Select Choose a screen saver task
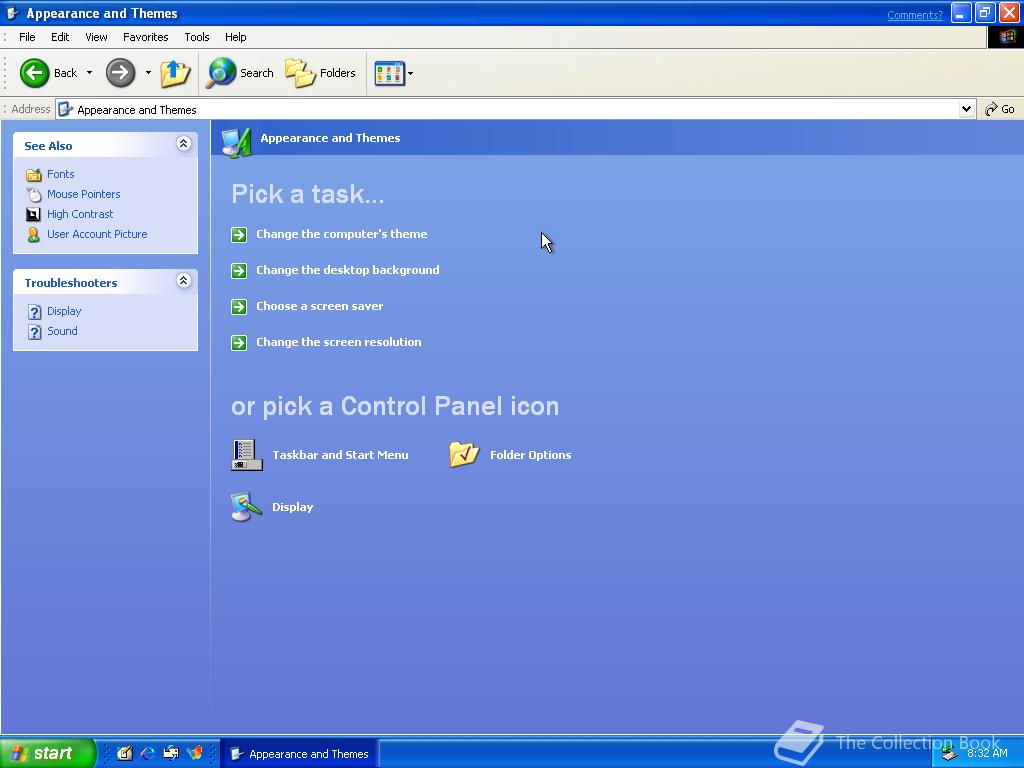The width and height of the screenshot is (1024, 768). pyautogui.click(x=319, y=306)
